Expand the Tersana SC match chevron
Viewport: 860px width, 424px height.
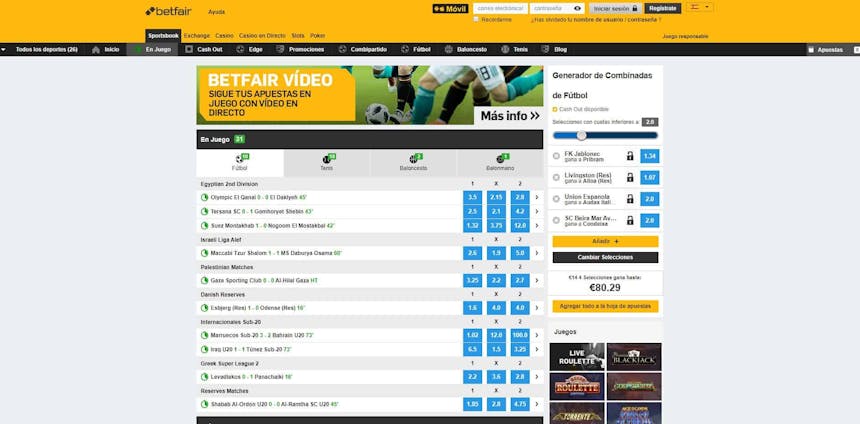coord(537,211)
